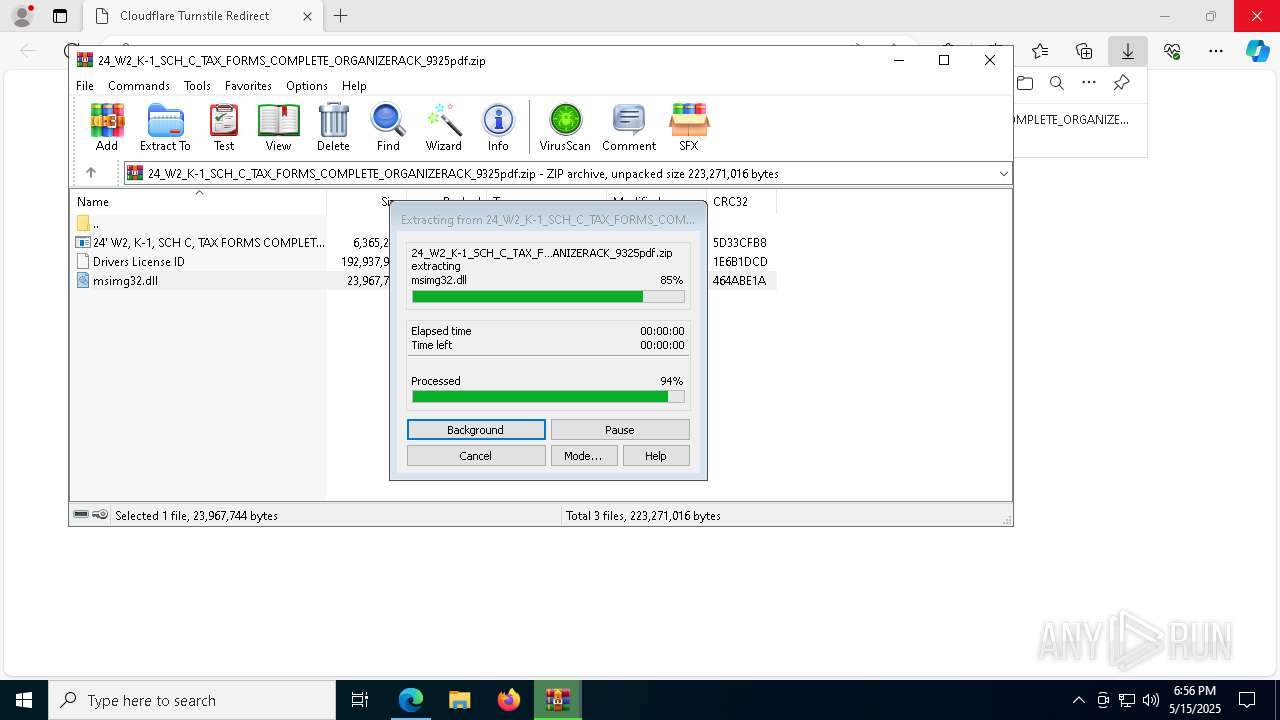Open Firefox from taskbar

(x=509, y=700)
